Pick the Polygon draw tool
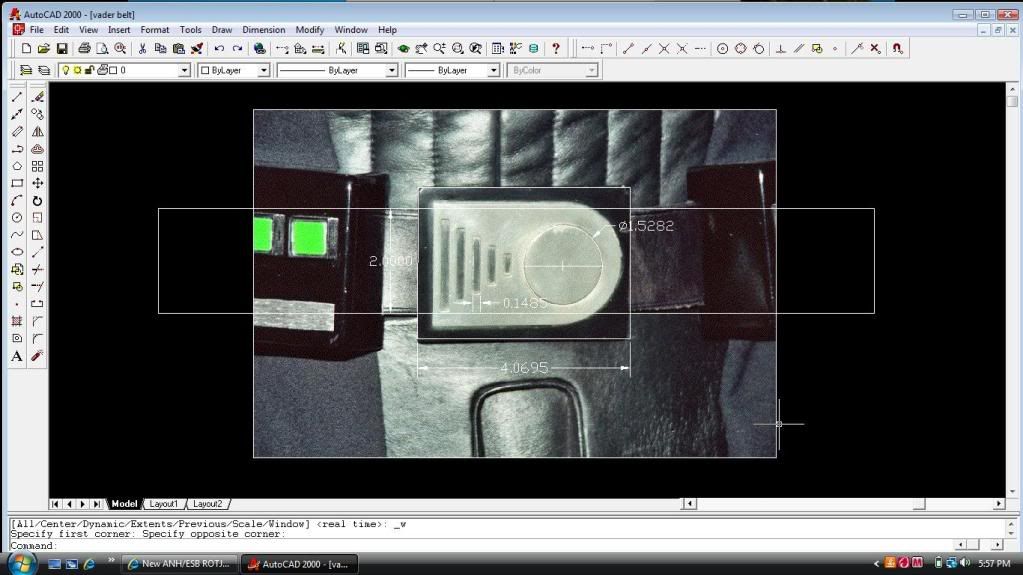Screen dimensions: 1023x575 coord(17,166)
